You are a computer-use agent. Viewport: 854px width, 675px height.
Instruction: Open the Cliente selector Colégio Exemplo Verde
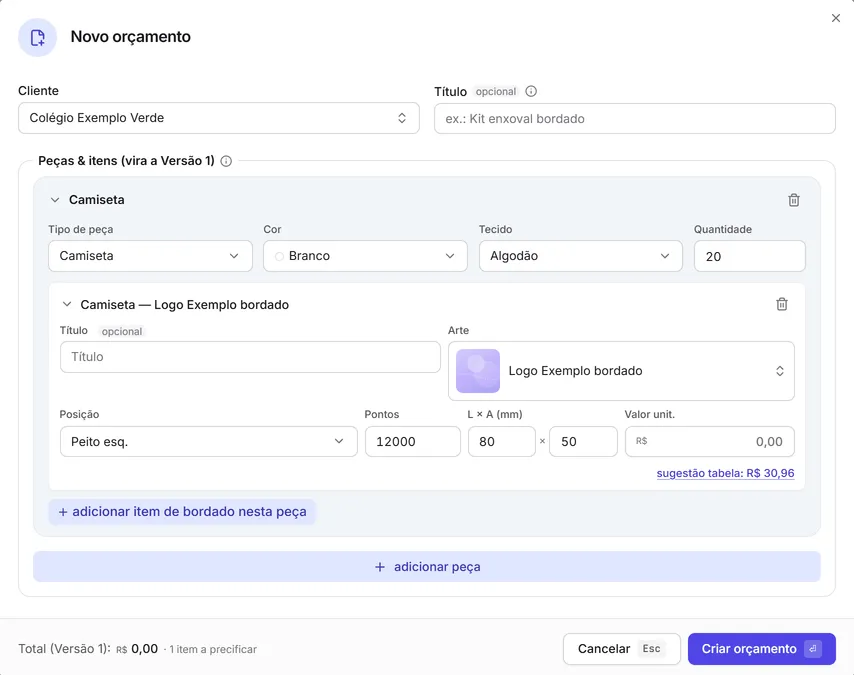[x=219, y=118]
